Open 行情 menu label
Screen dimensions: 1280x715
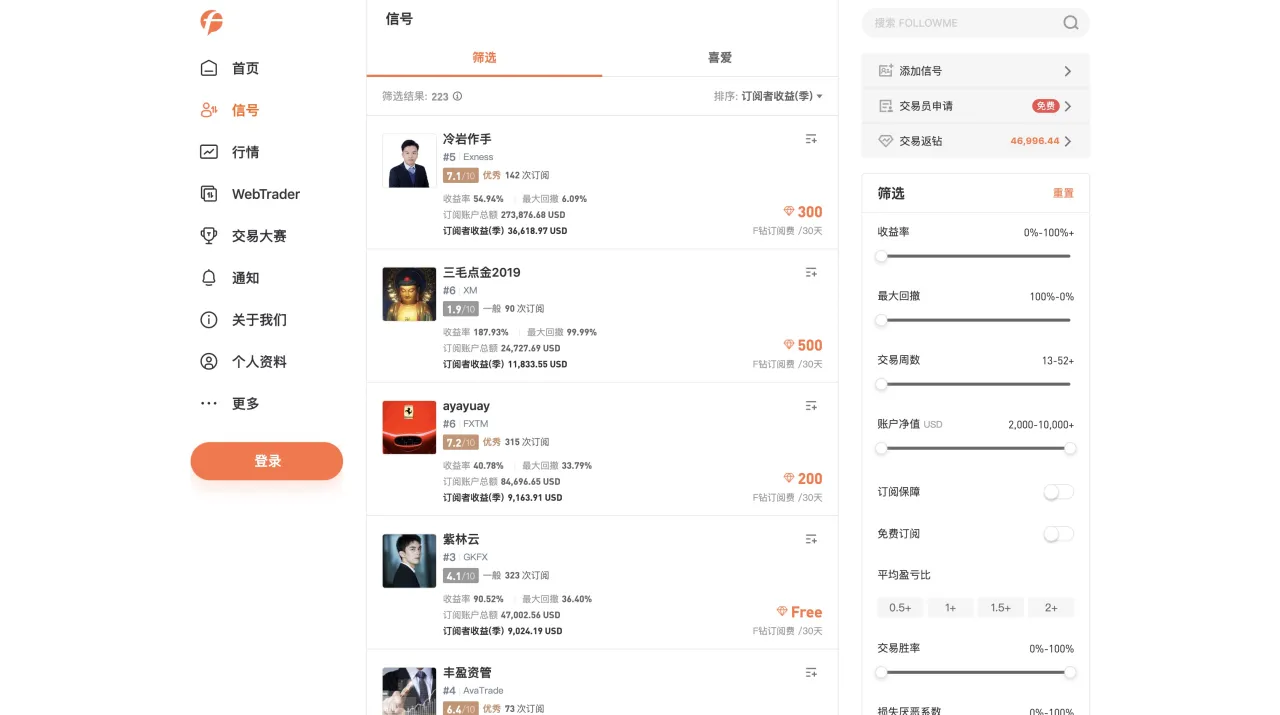[245, 152]
